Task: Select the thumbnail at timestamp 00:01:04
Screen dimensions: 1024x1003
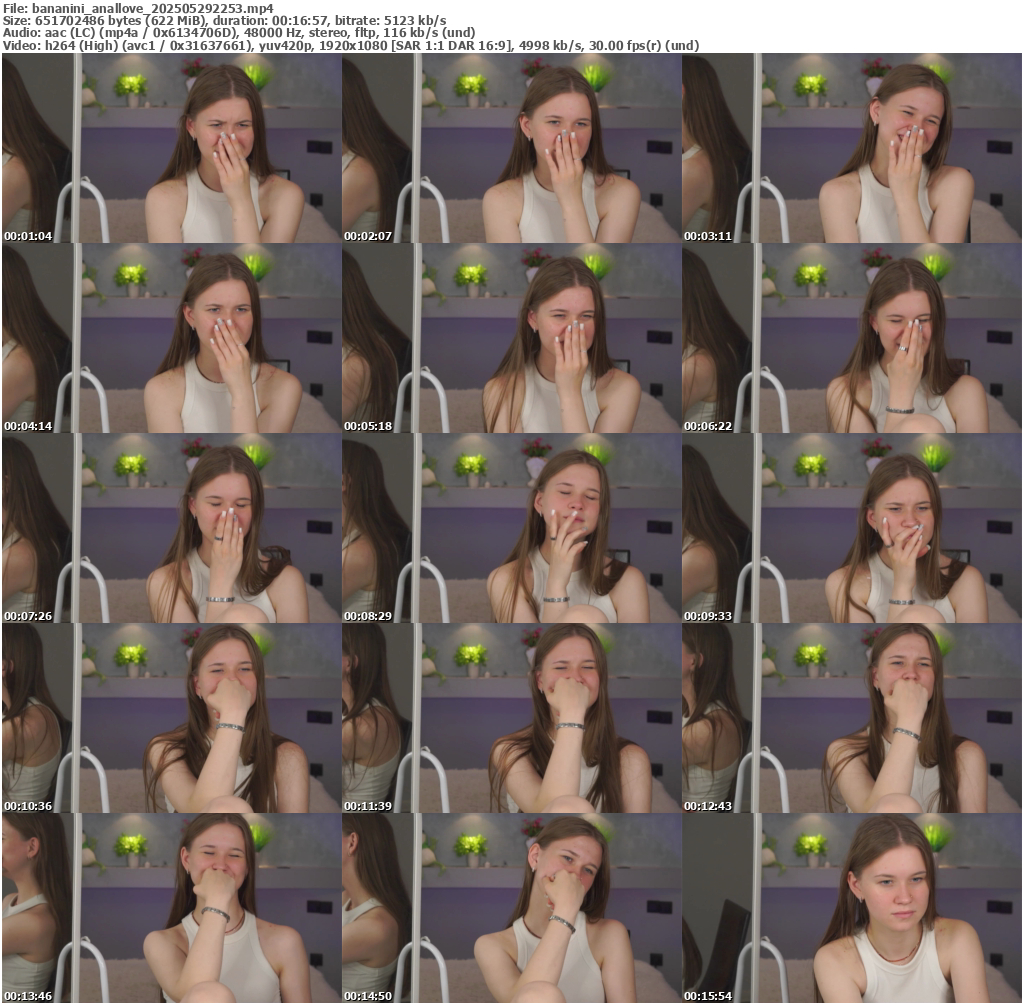Action: click(x=171, y=148)
